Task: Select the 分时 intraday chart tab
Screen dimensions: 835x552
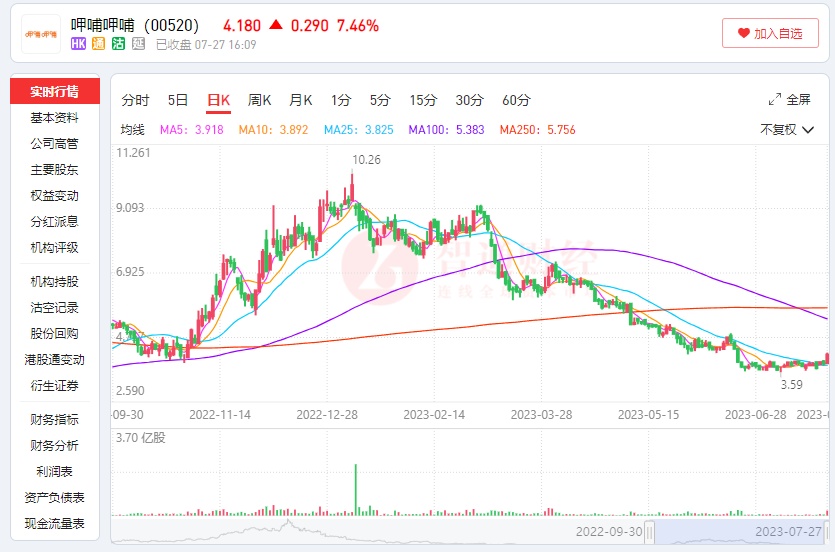Action: coord(135,100)
